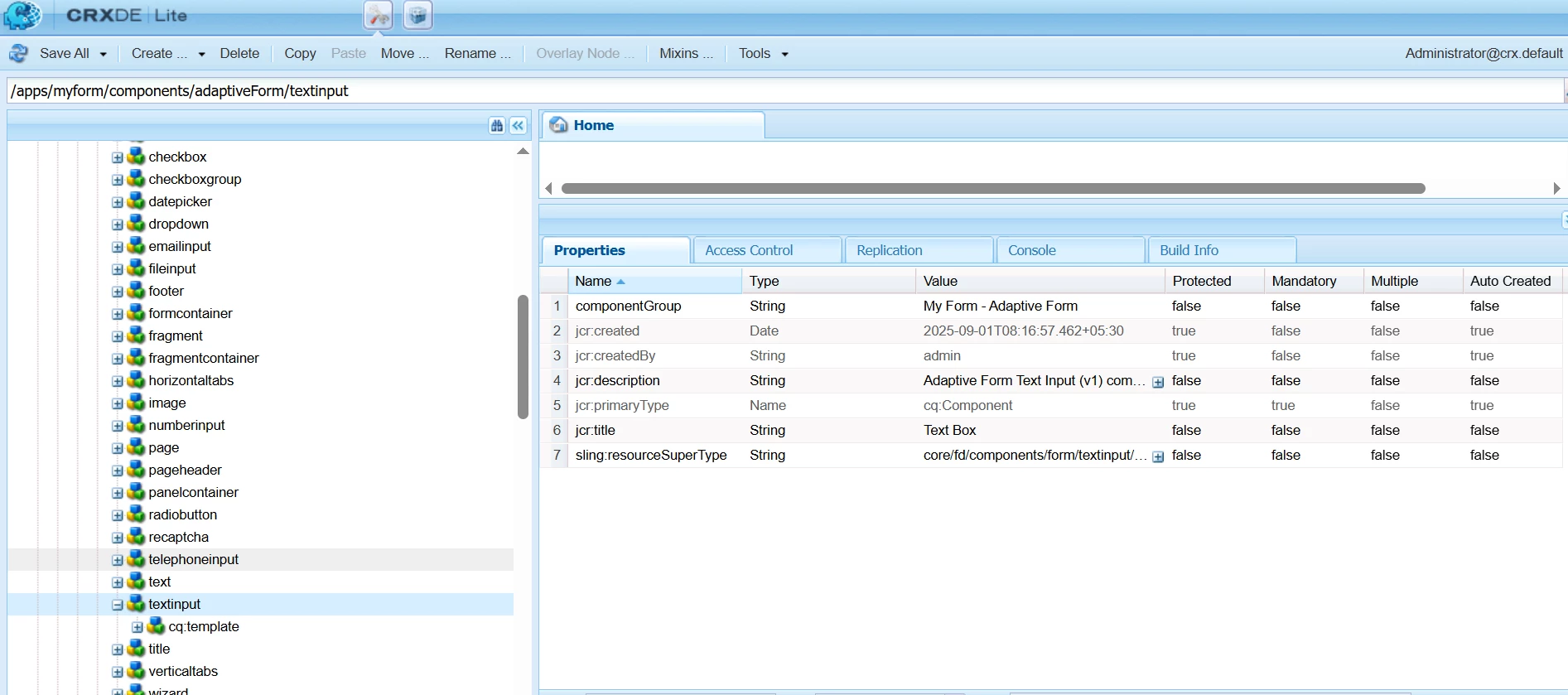Screen dimensions: 1568x695
Task: Switch to the Access Control tab
Action: [768, 250]
